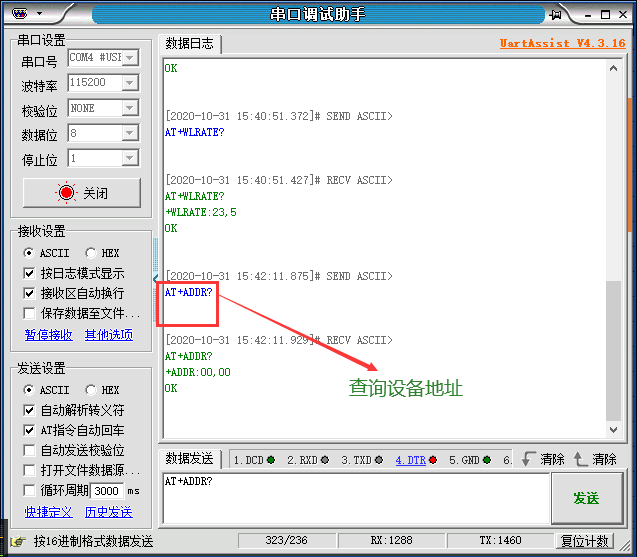
Task: Click into the send text box with AT+ADDR?
Action: [356, 498]
